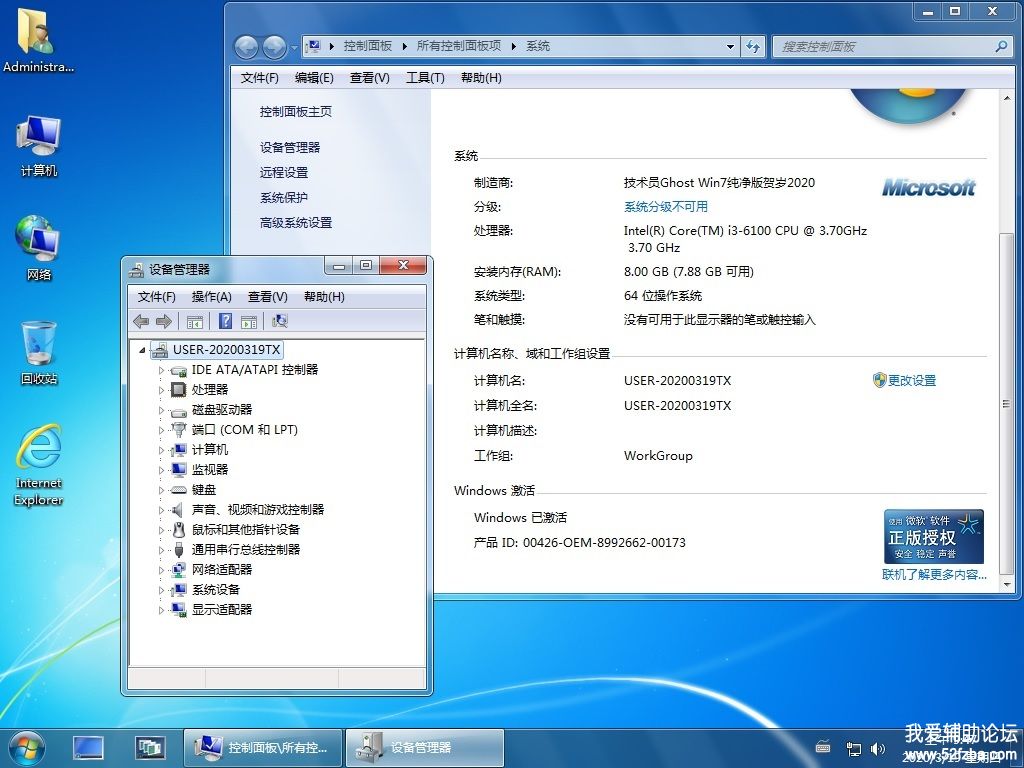Click 正版授权 genuine Microsoft badge
The width and height of the screenshot is (1024, 768).
tap(934, 537)
